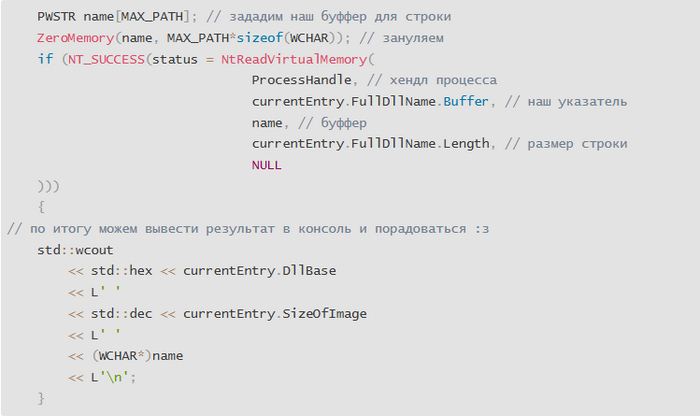Click the std::dec manipulator
Screen dimensions: 700x416
click(121, 314)
